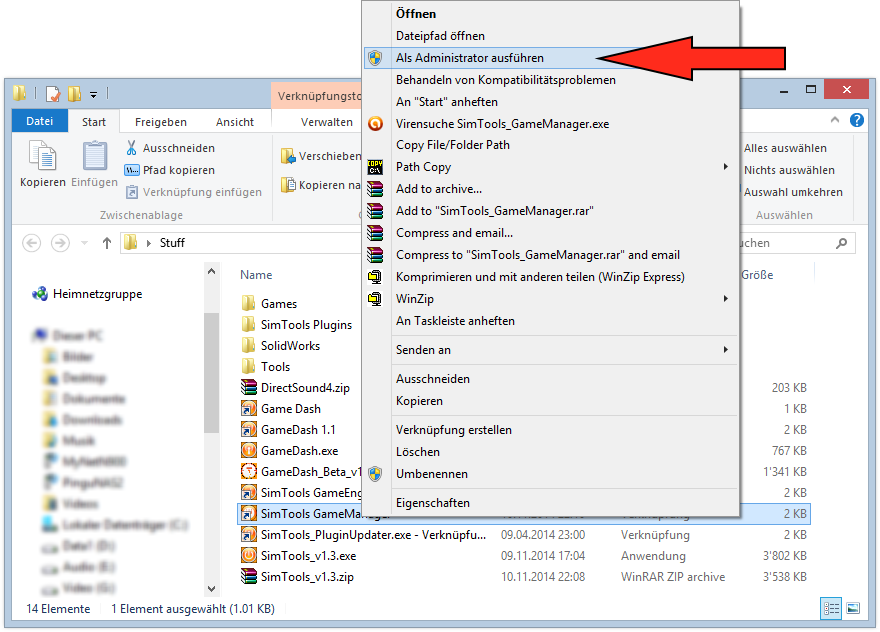The height and width of the screenshot is (632, 880).
Task: Click the Stuff address bar path
Action: (x=172, y=243)
